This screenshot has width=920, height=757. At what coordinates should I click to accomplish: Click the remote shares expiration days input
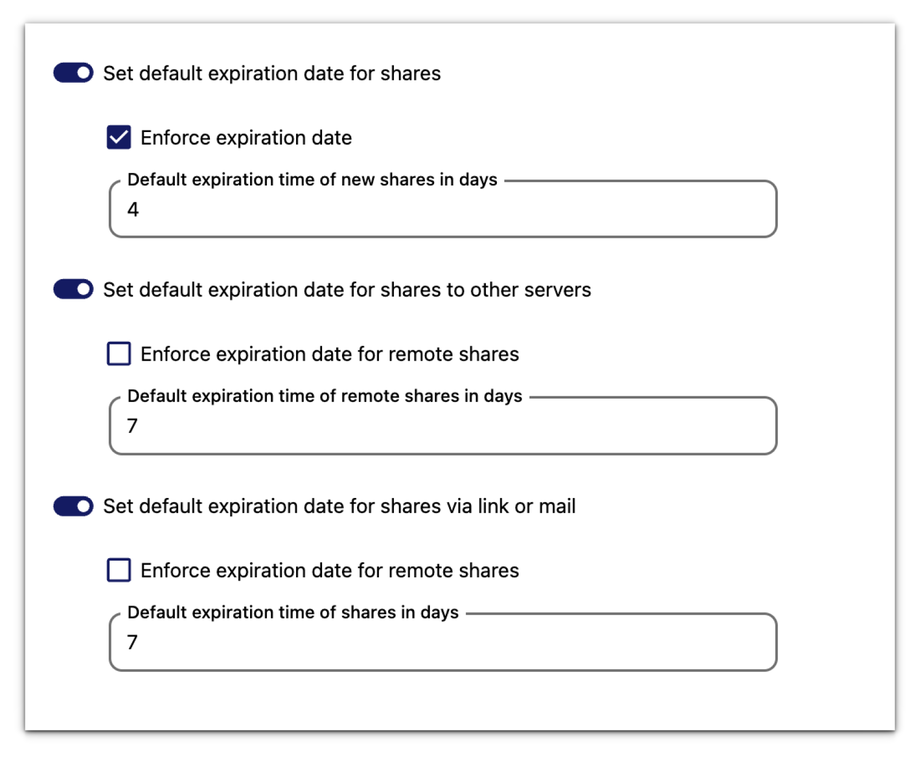442,428
